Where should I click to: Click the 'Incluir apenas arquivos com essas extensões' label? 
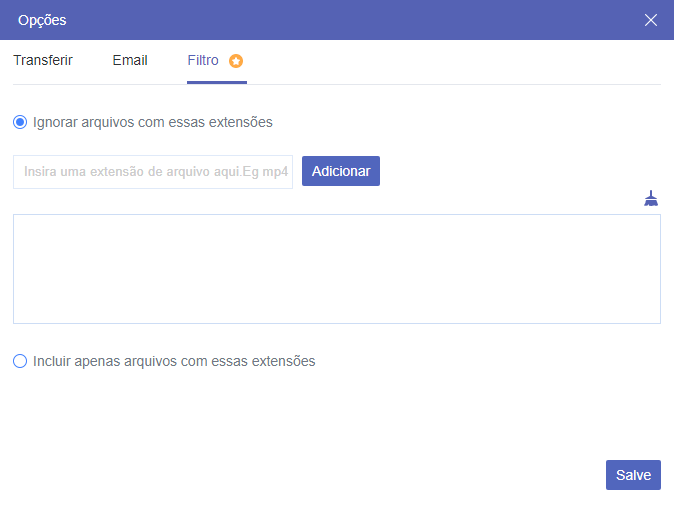[x=174, y=361]
